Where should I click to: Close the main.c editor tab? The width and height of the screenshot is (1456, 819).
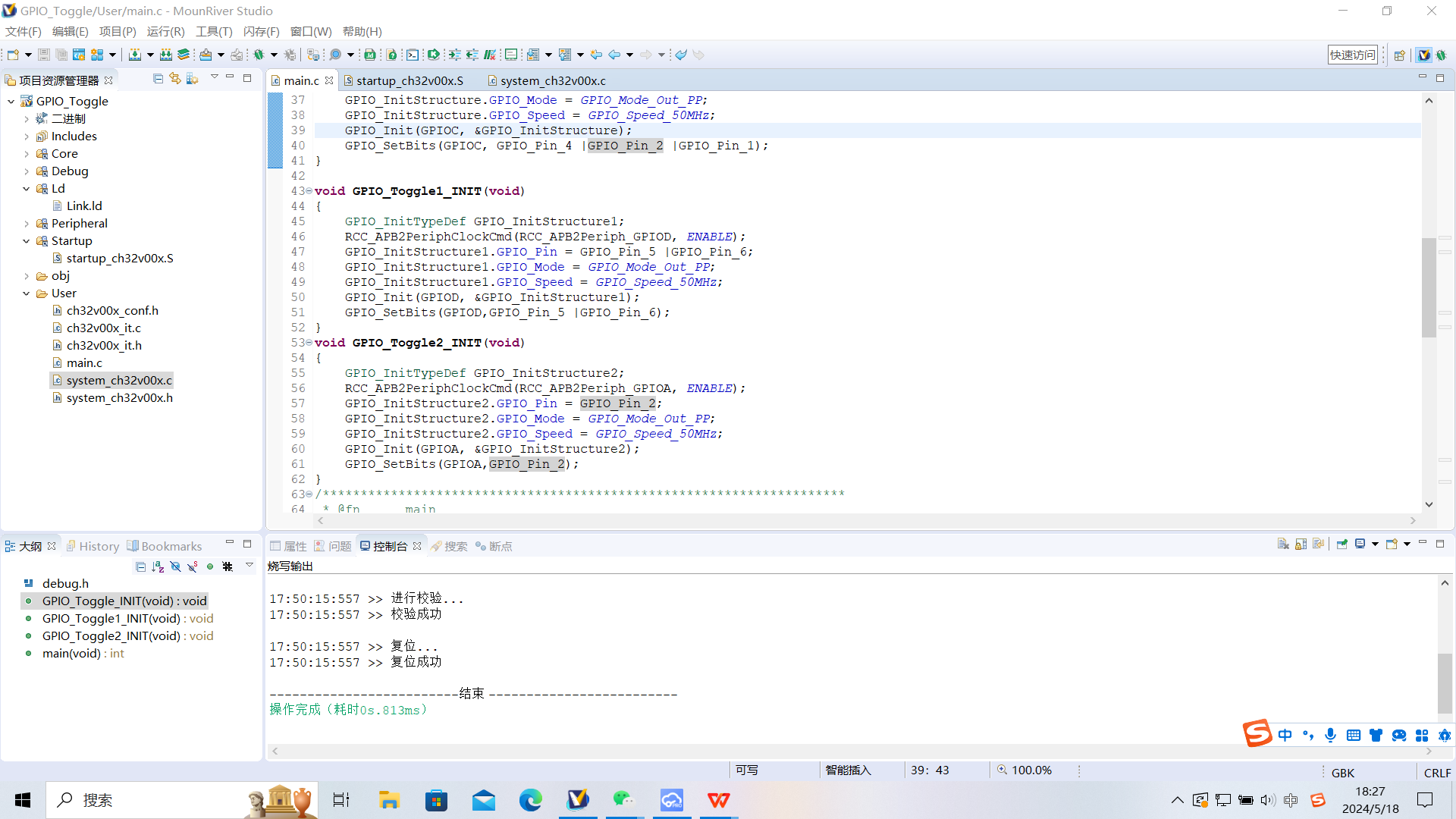(329, 80)
